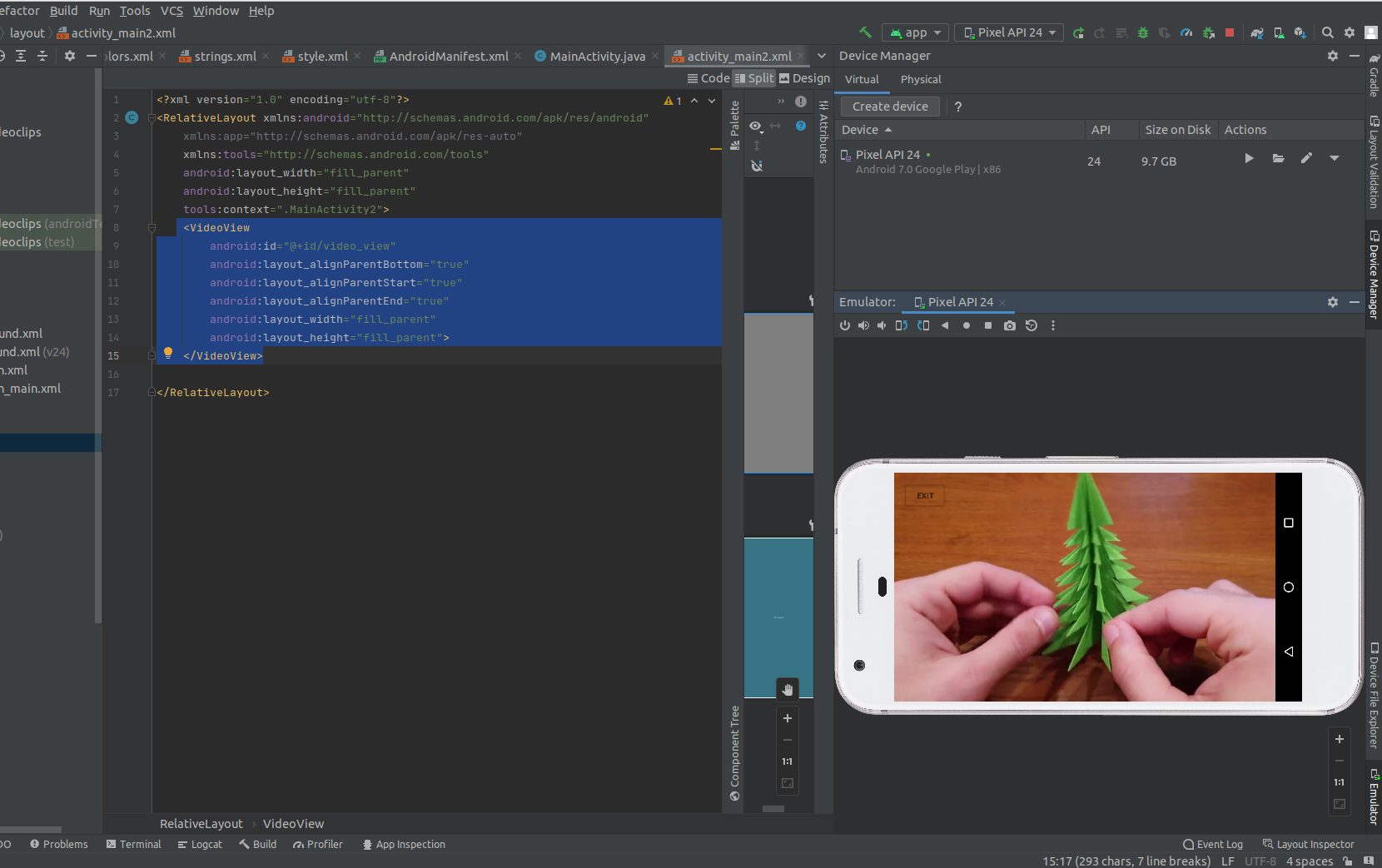Open the Physical devices tab
Image resolution: width=1382 pixels, height=868 pixels.
coord(921,79)
